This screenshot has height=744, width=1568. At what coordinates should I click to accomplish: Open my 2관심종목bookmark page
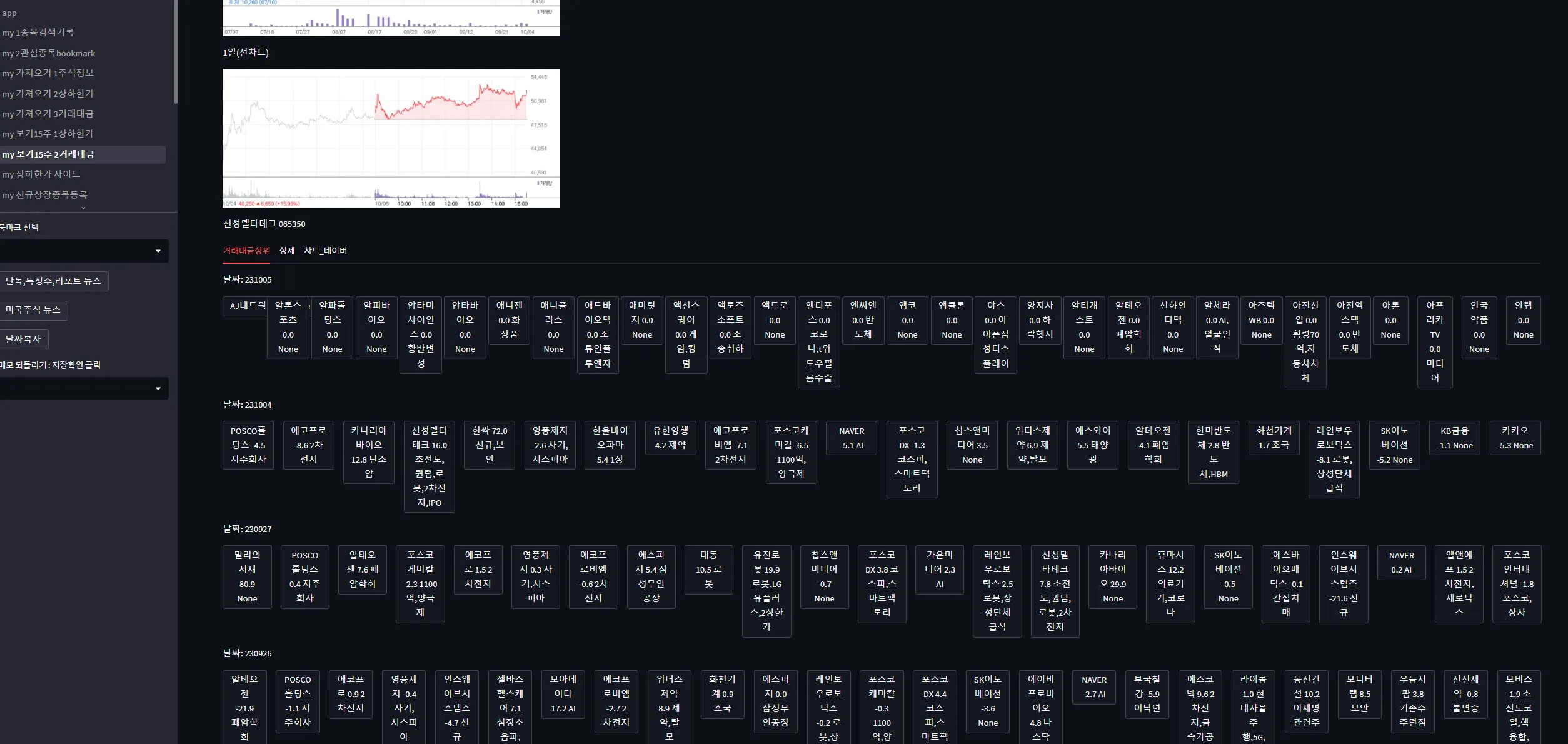(x=49, y=53)
